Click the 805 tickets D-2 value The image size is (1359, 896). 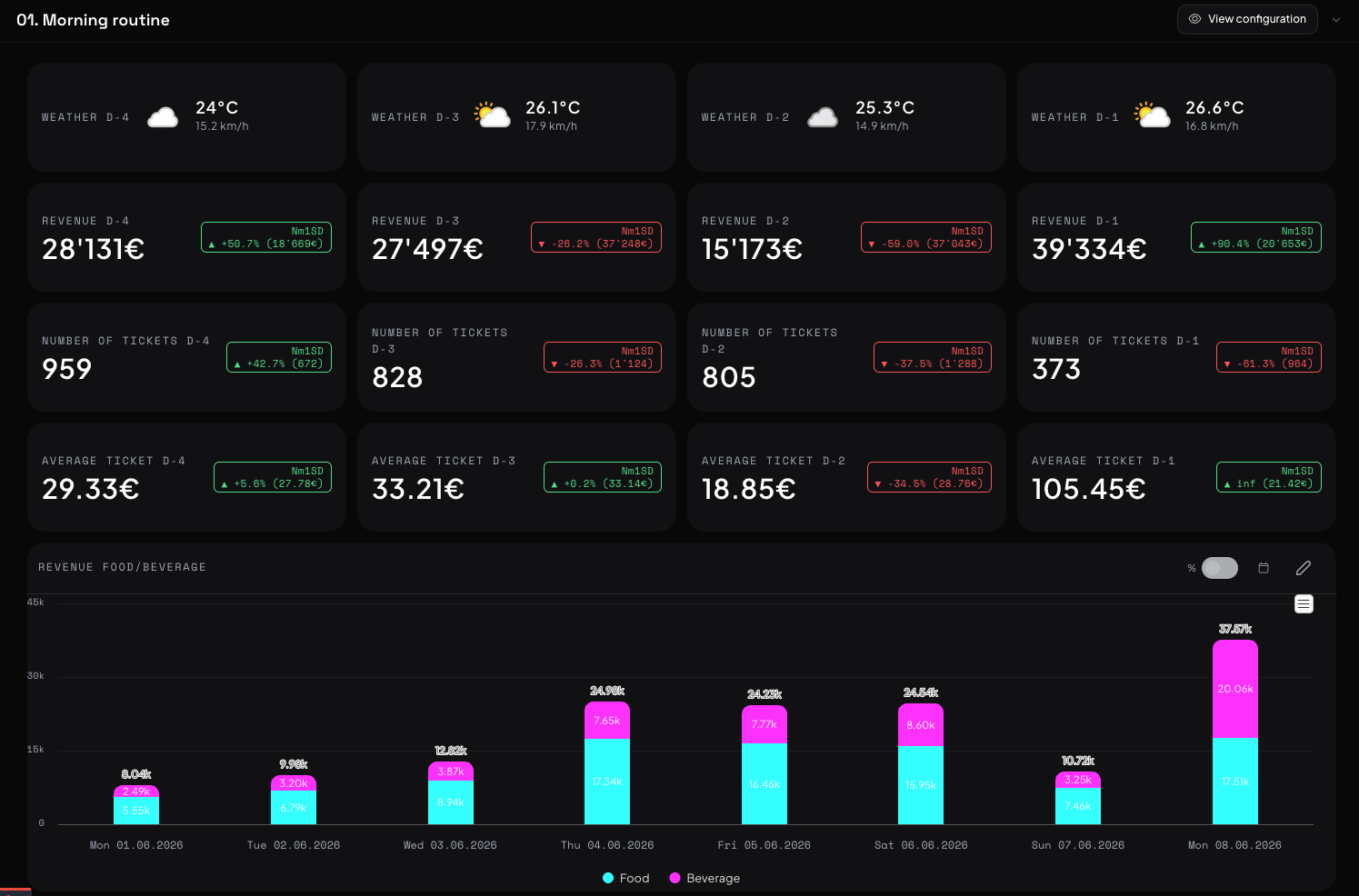point(729,377)
